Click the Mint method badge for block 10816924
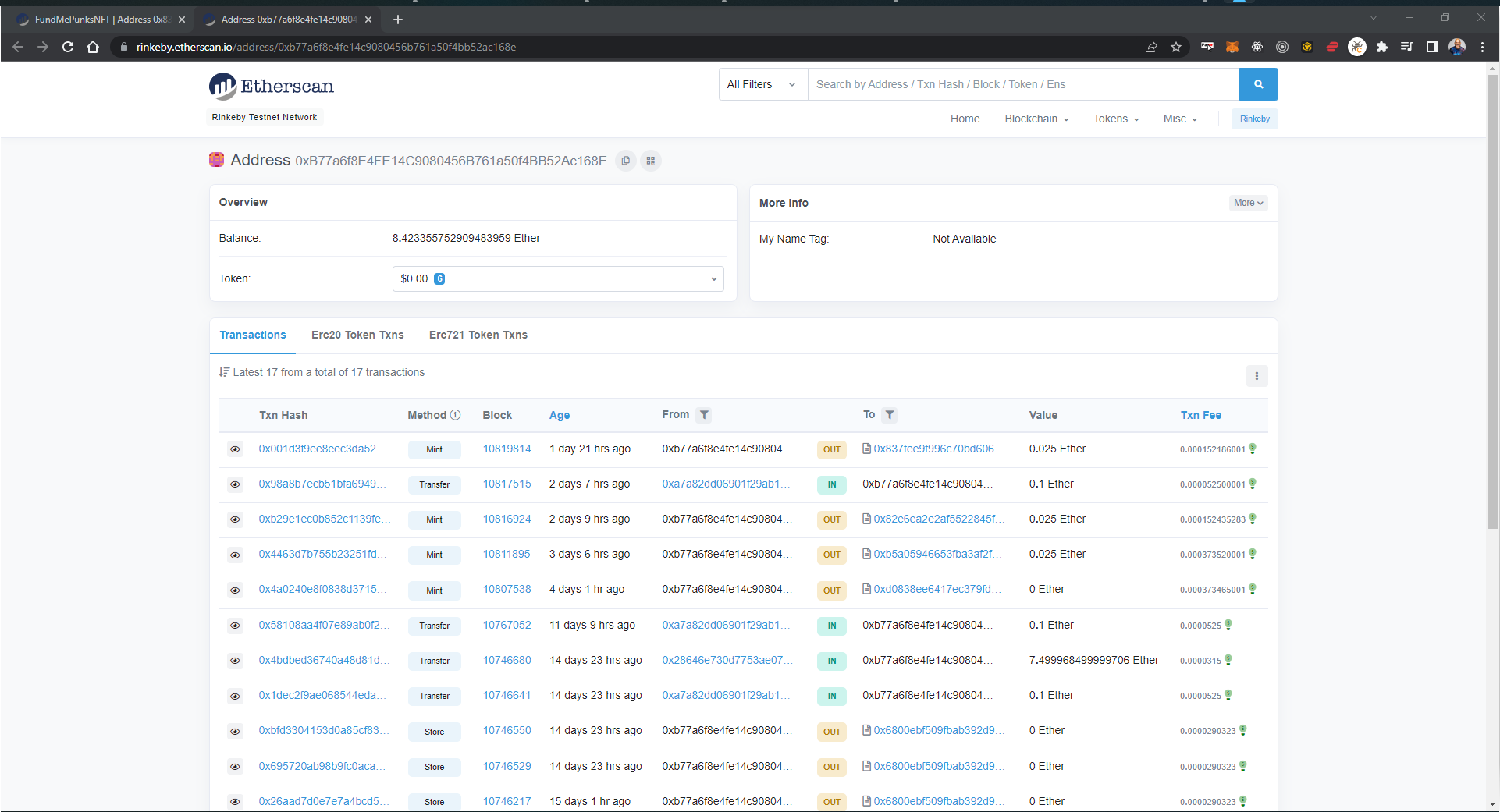 point(434,519)
